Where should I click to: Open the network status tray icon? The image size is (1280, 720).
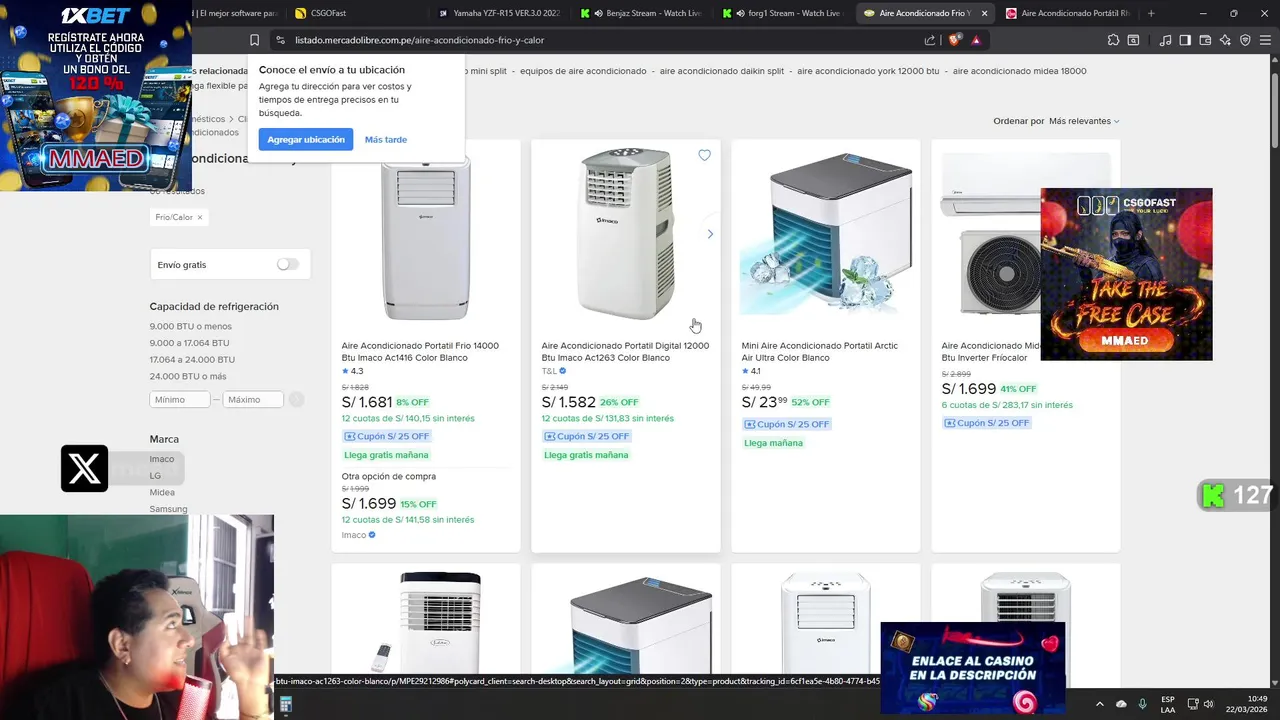tap(1195, 704)
